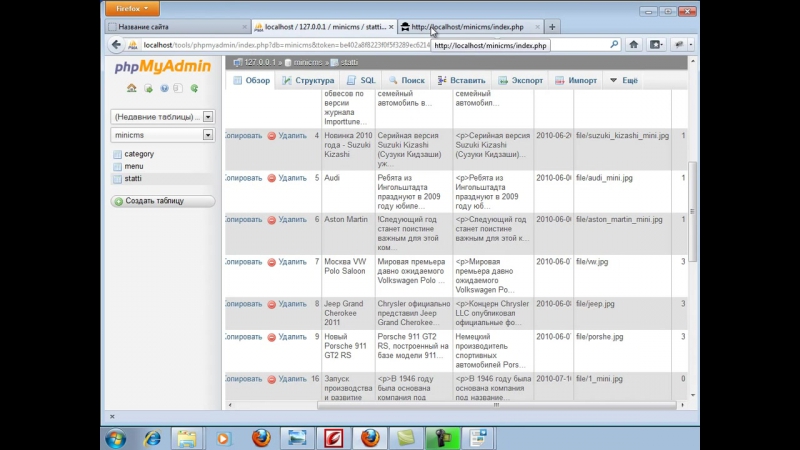Viewport: 800px width, 450px height.
Task: Click the Создать таблицу button
Action: click(x=163, y=201)
